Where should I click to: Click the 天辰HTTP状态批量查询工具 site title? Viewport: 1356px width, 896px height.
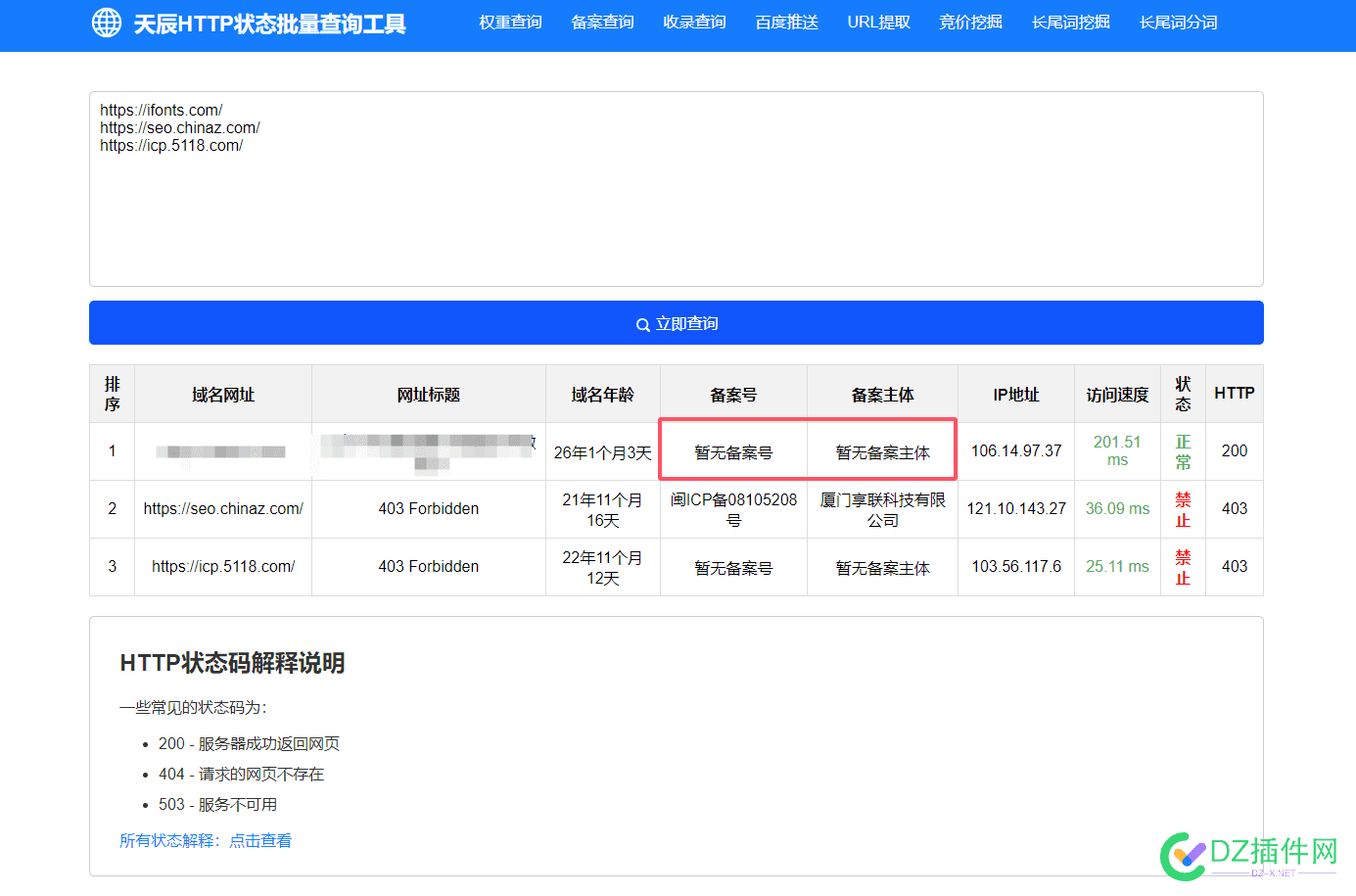(x=269, y=24)
